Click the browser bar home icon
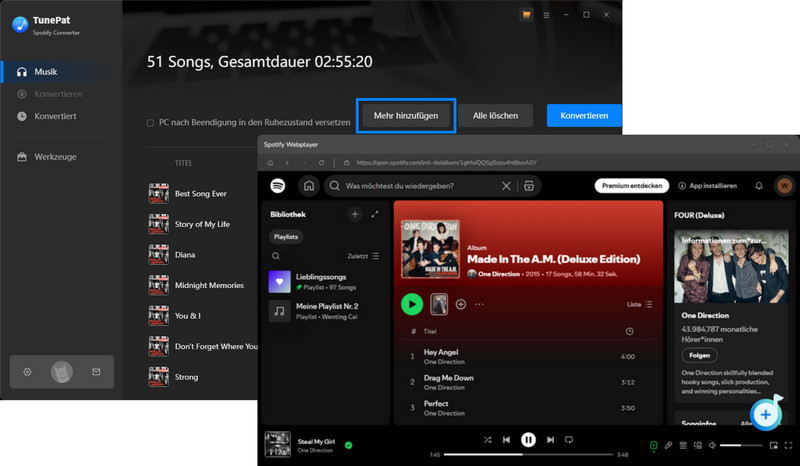The height and width of the screenshot is (466, 800). (x=270, y=163)
